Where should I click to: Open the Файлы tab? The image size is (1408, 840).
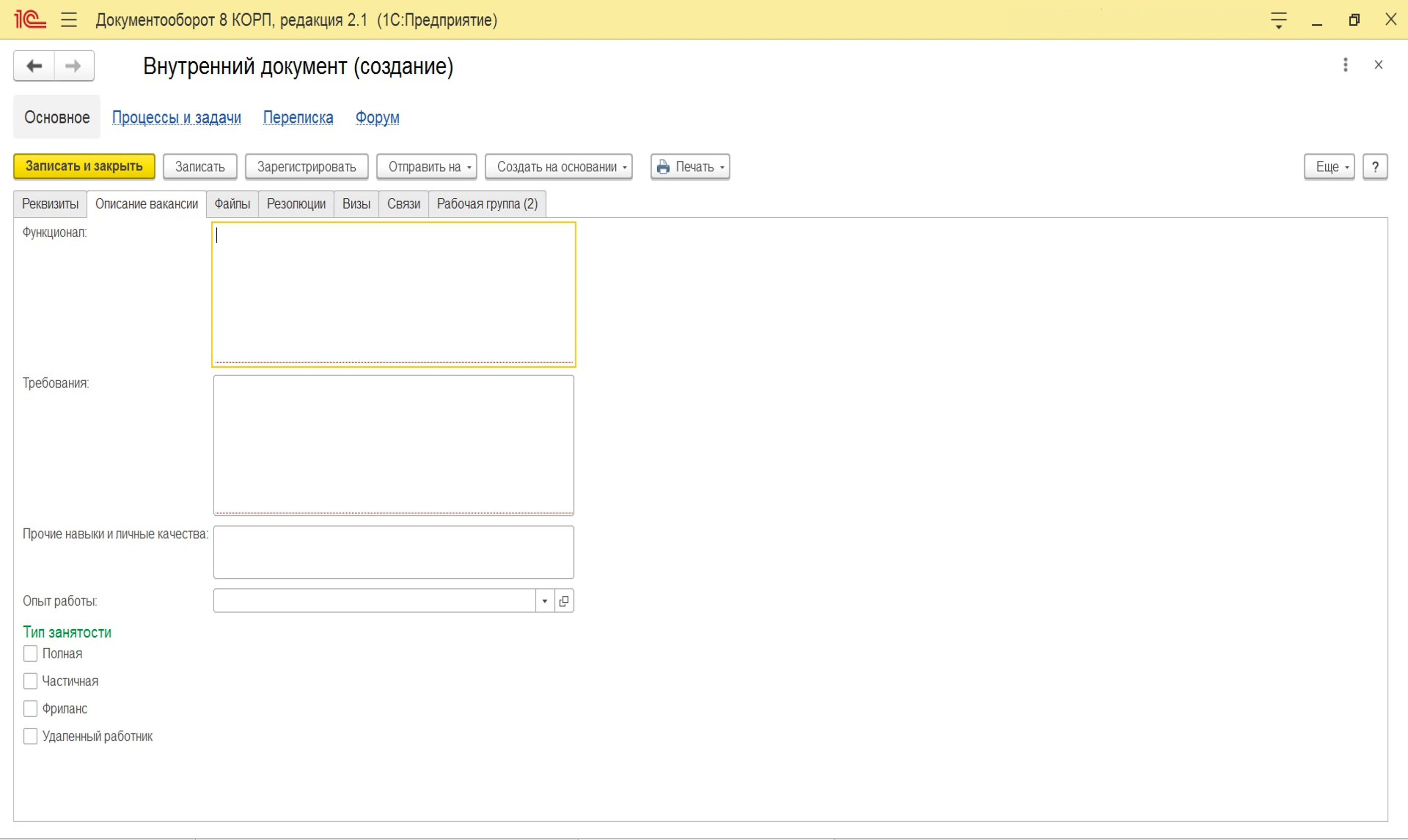pos(232,204)
